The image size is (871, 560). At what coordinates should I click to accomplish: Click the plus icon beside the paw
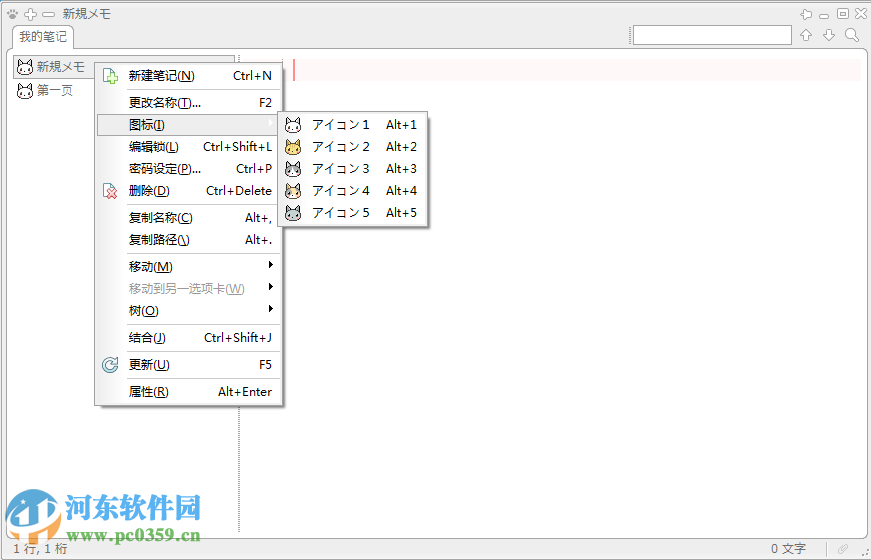(31, 14)
